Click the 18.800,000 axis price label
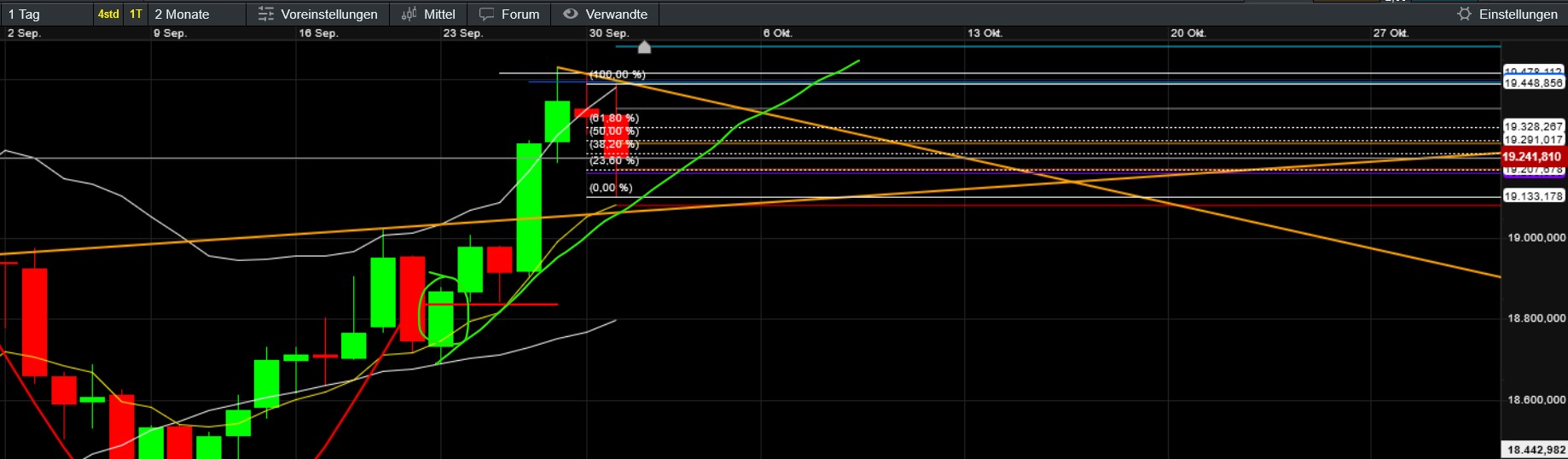Screen dimensions: 1568x459 click(x=1536, y=318)
